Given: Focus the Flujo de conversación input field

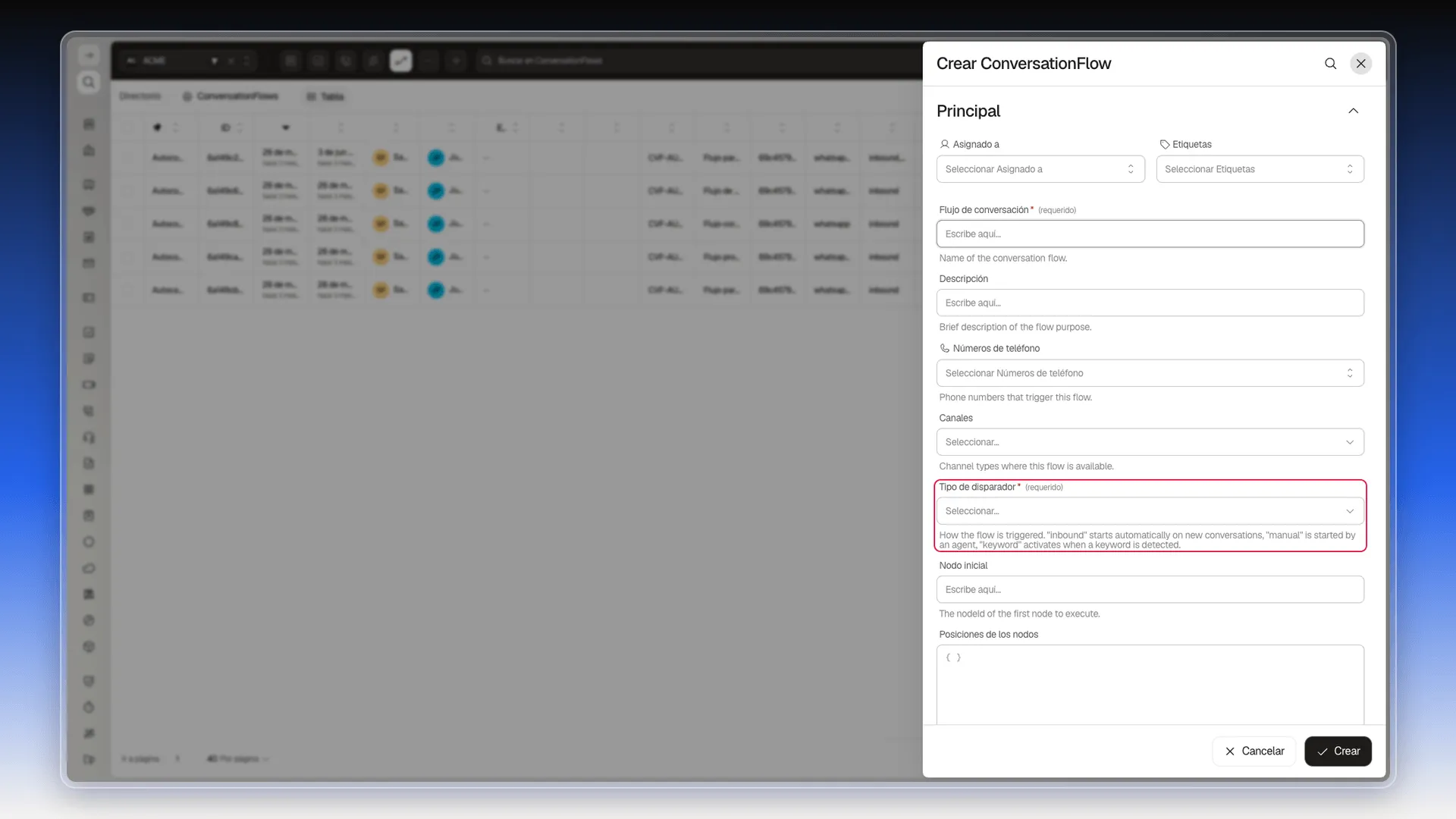Looking at the screenshot, I should (x=1150, y=234).
